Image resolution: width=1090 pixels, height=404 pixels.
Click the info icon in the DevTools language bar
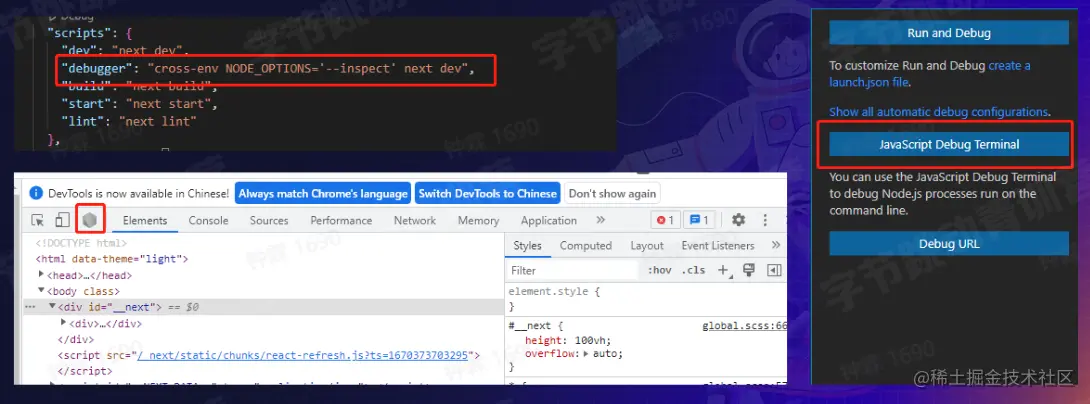(x=38, y=193)
